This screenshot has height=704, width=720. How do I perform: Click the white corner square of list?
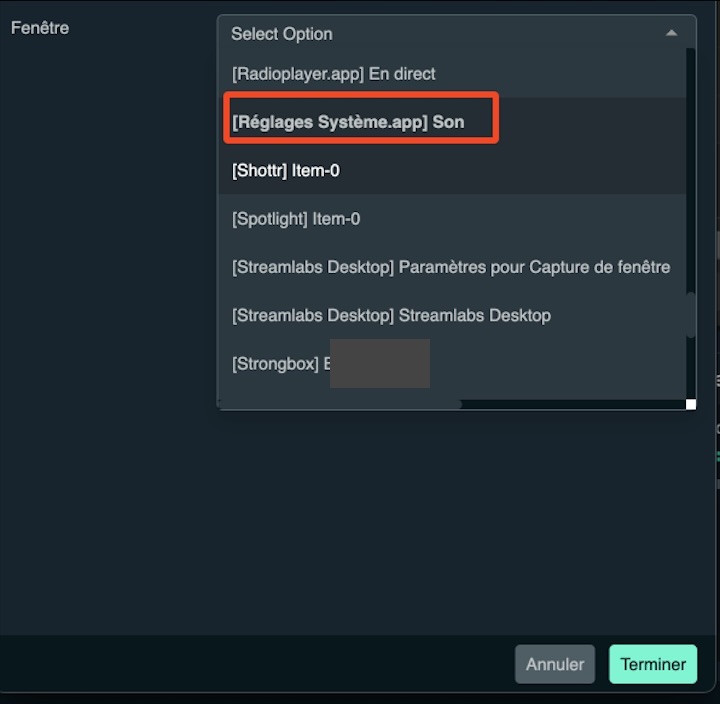[x=691, y=404]
